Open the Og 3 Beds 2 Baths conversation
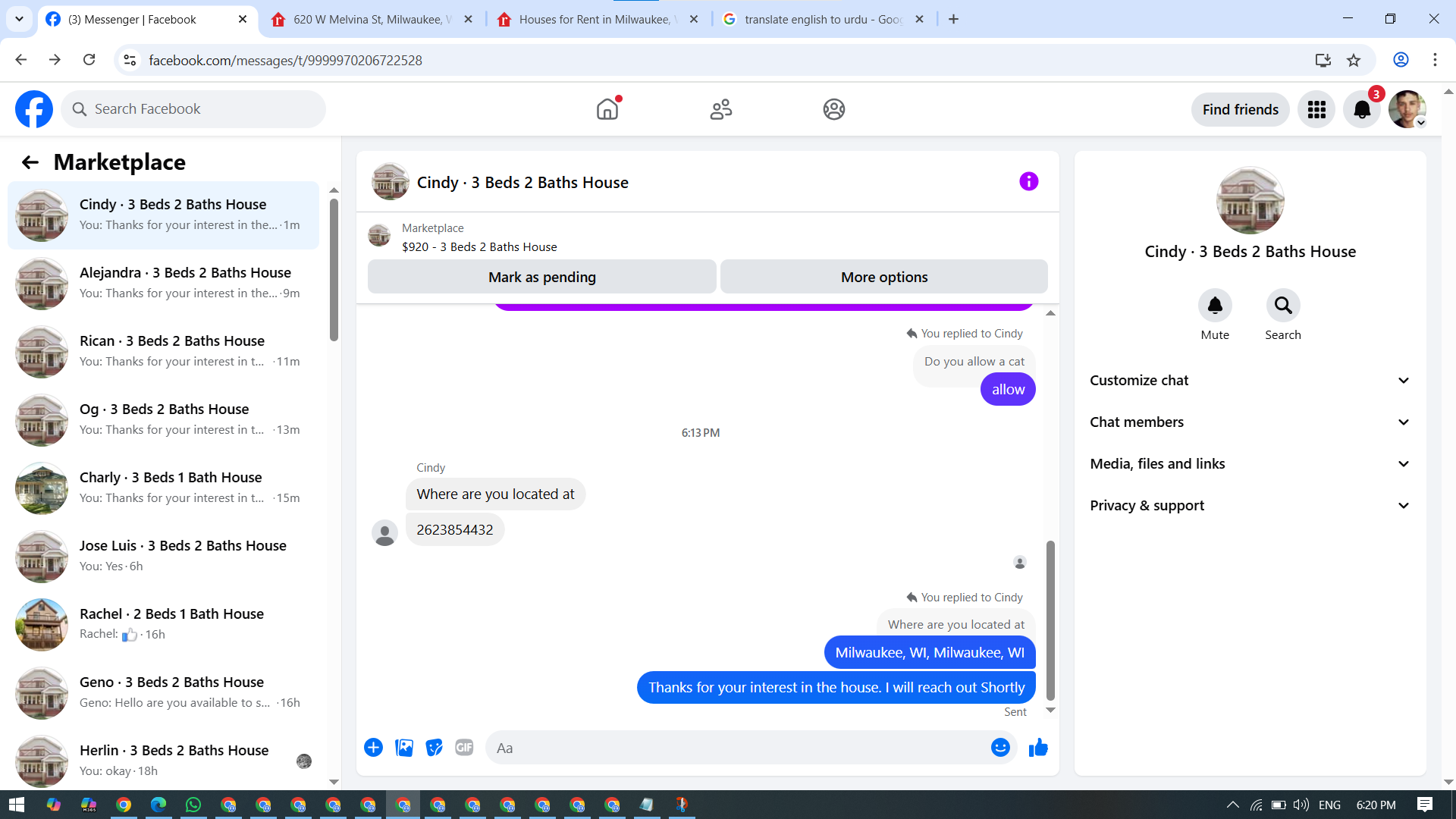 (163, 420)
